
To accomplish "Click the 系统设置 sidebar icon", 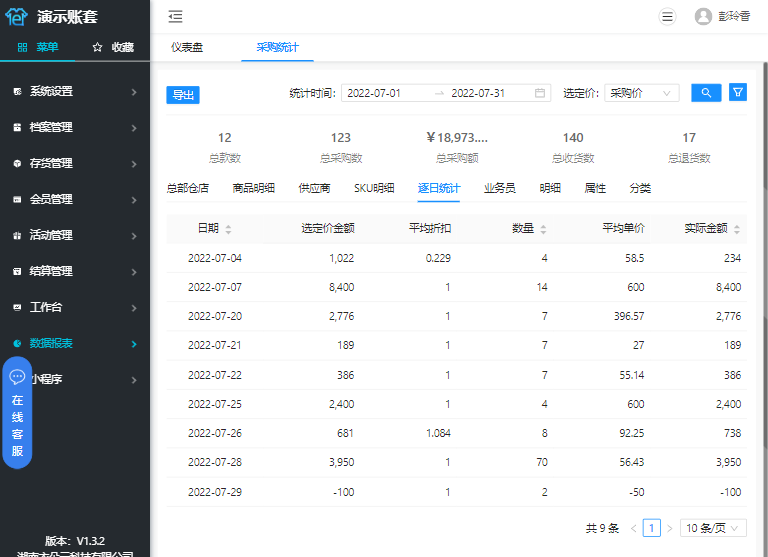I will point(17,92).
